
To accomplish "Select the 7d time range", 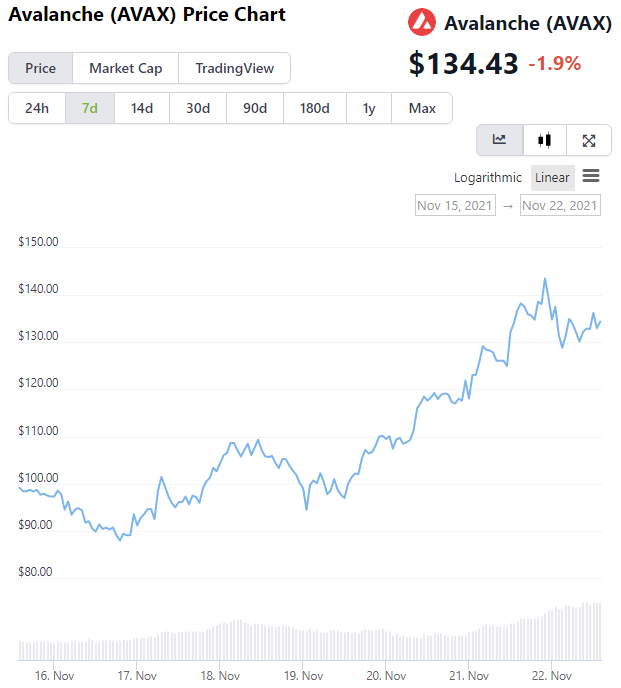I will pyautogui.click(x=90, y=108).
